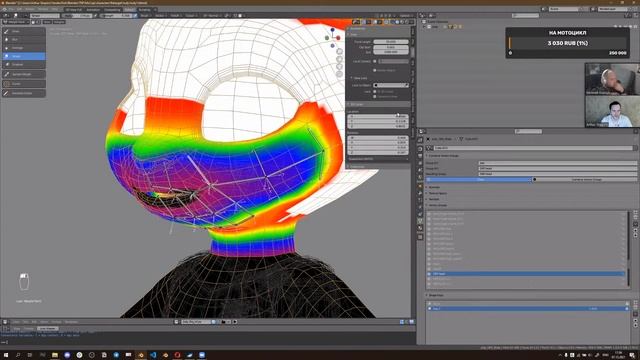
Task: Click viewport zoom gizmo icon
Action: [340, 51]
